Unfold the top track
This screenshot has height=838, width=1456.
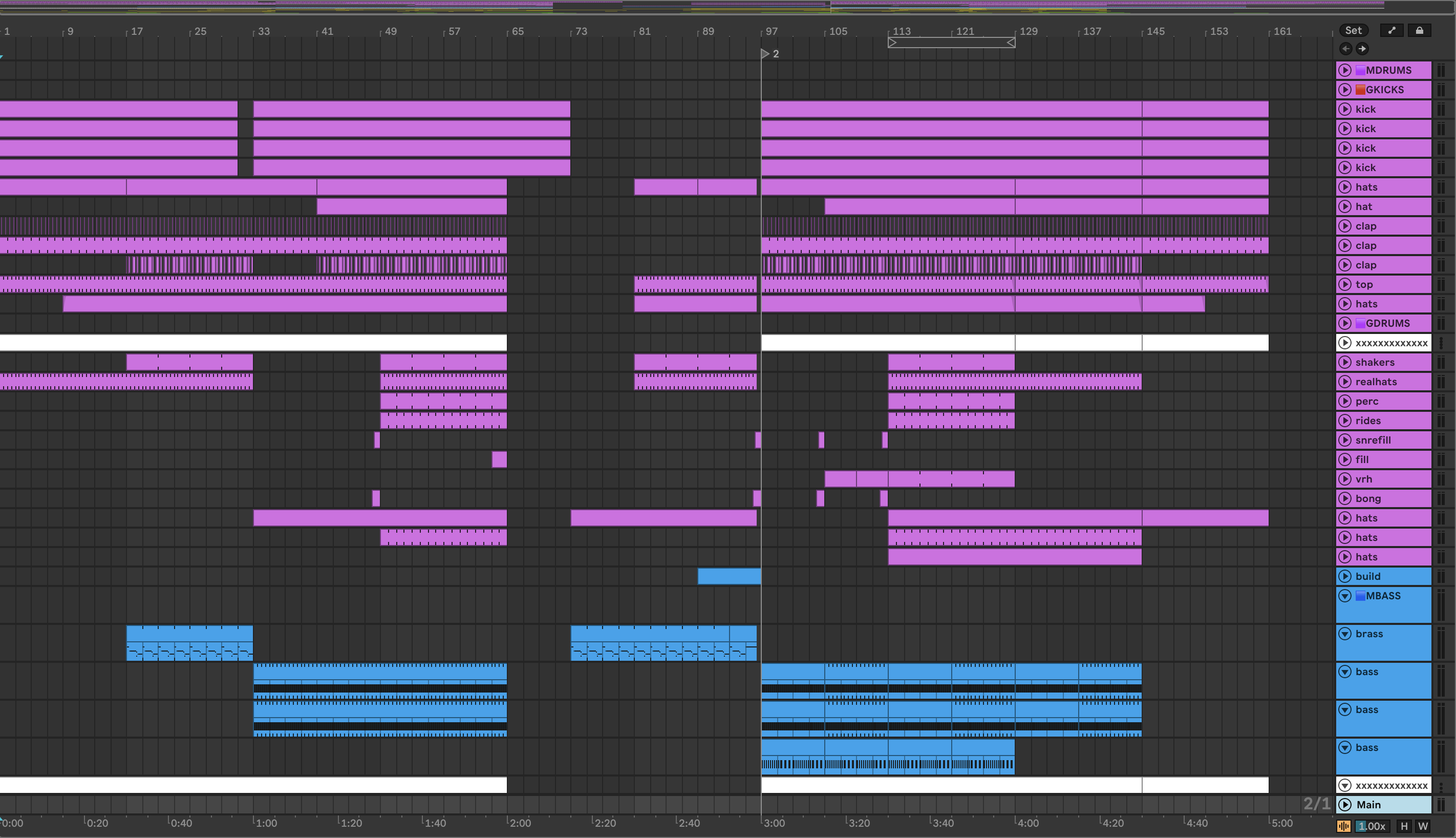tap(1345, 284)
